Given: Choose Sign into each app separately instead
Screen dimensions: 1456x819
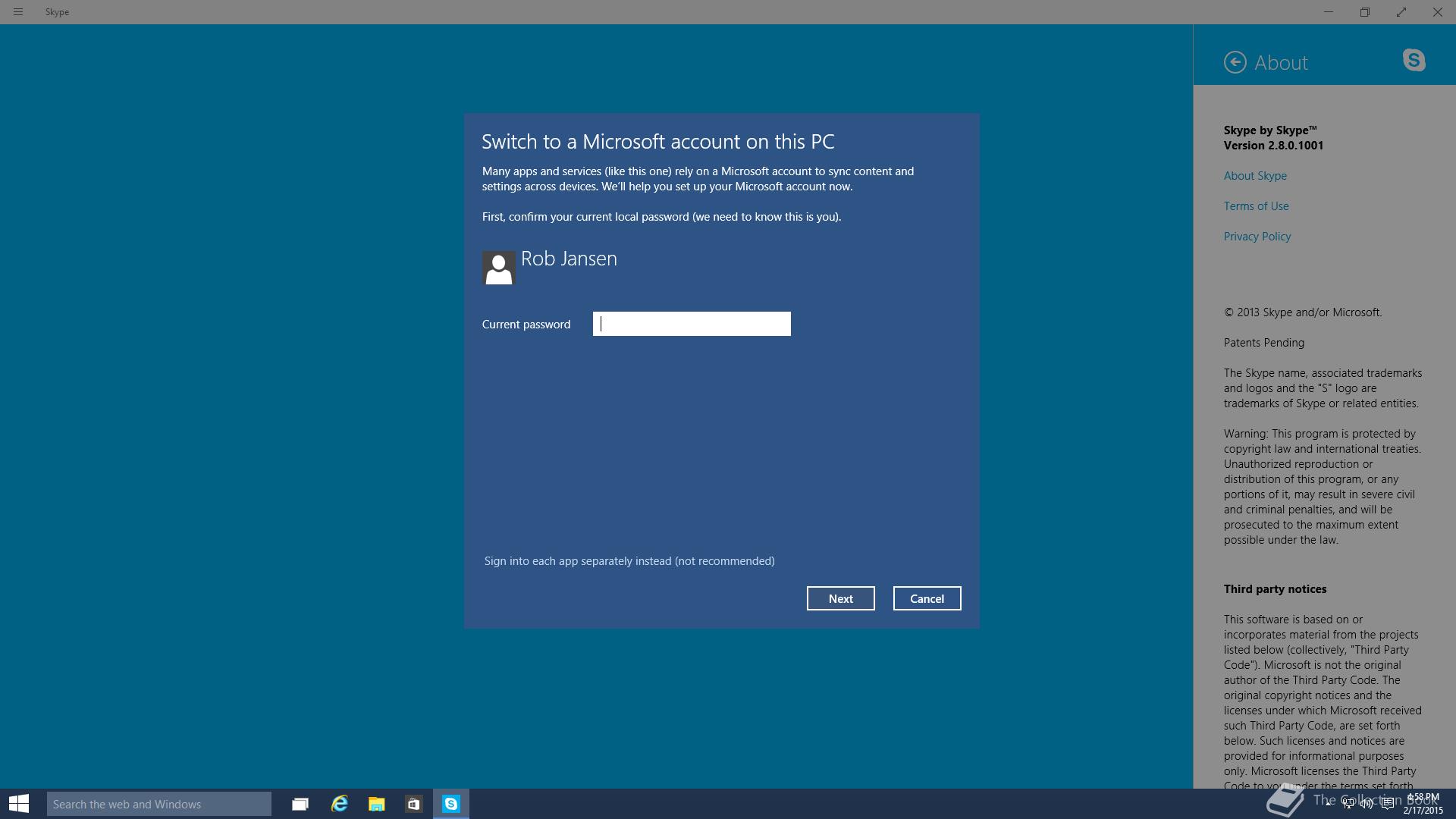Looking at the screenshot, I should [629, 561].
